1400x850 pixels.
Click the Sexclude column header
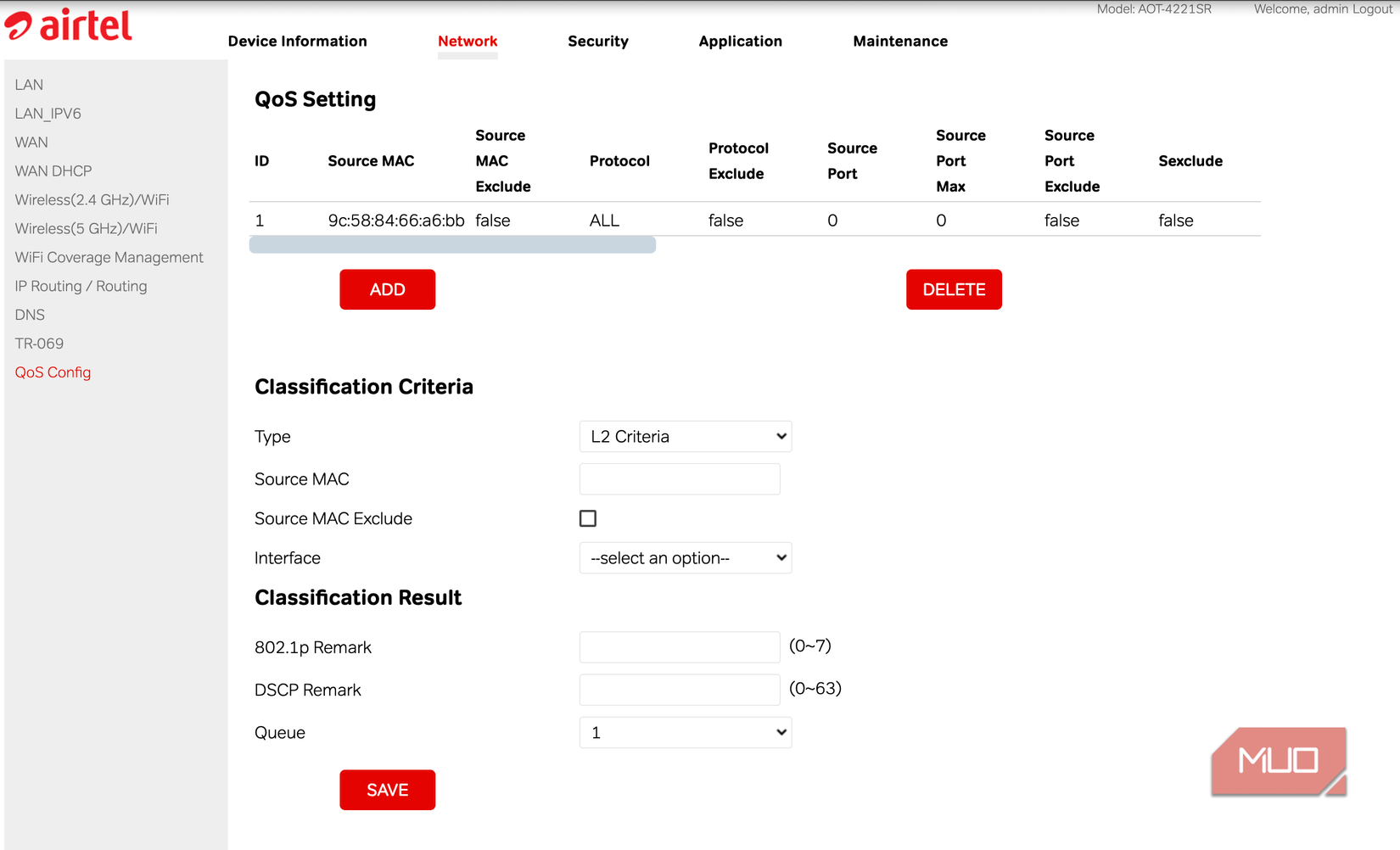[x=1190, y=161]
